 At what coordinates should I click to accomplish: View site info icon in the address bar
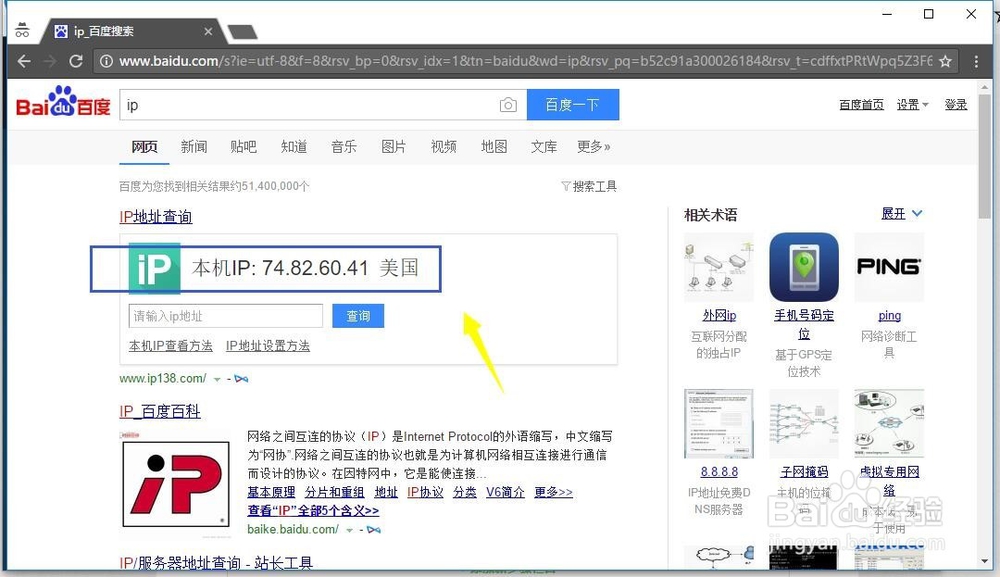pyautogui.click(x=107, y=61)
